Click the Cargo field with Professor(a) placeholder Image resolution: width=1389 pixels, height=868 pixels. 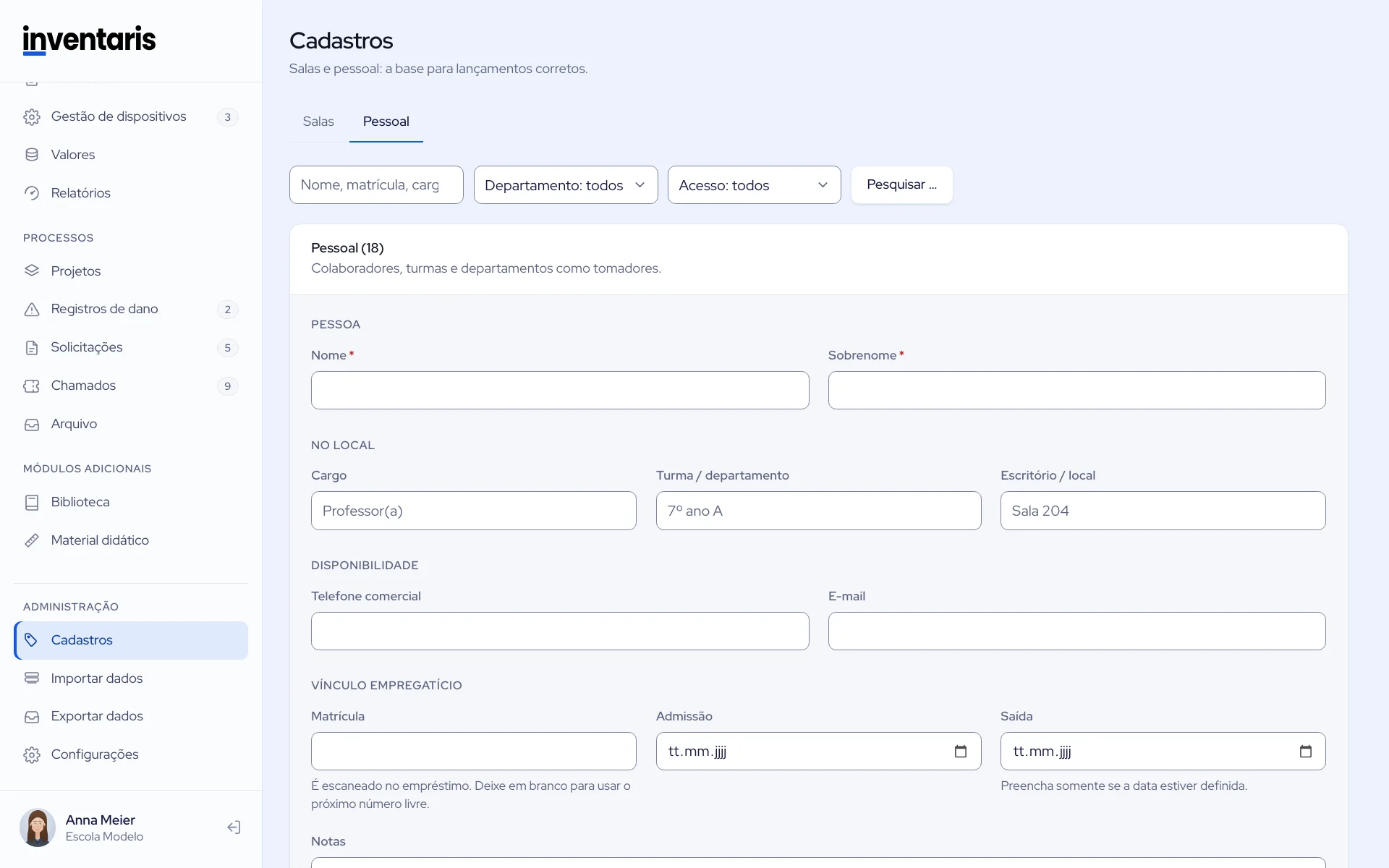[474, 511]
